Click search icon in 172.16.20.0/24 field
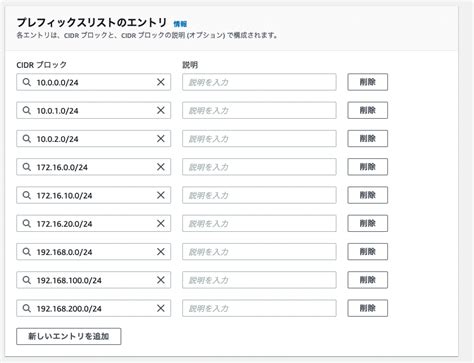Viewport: 474px width, 363px height. [27, 223]
